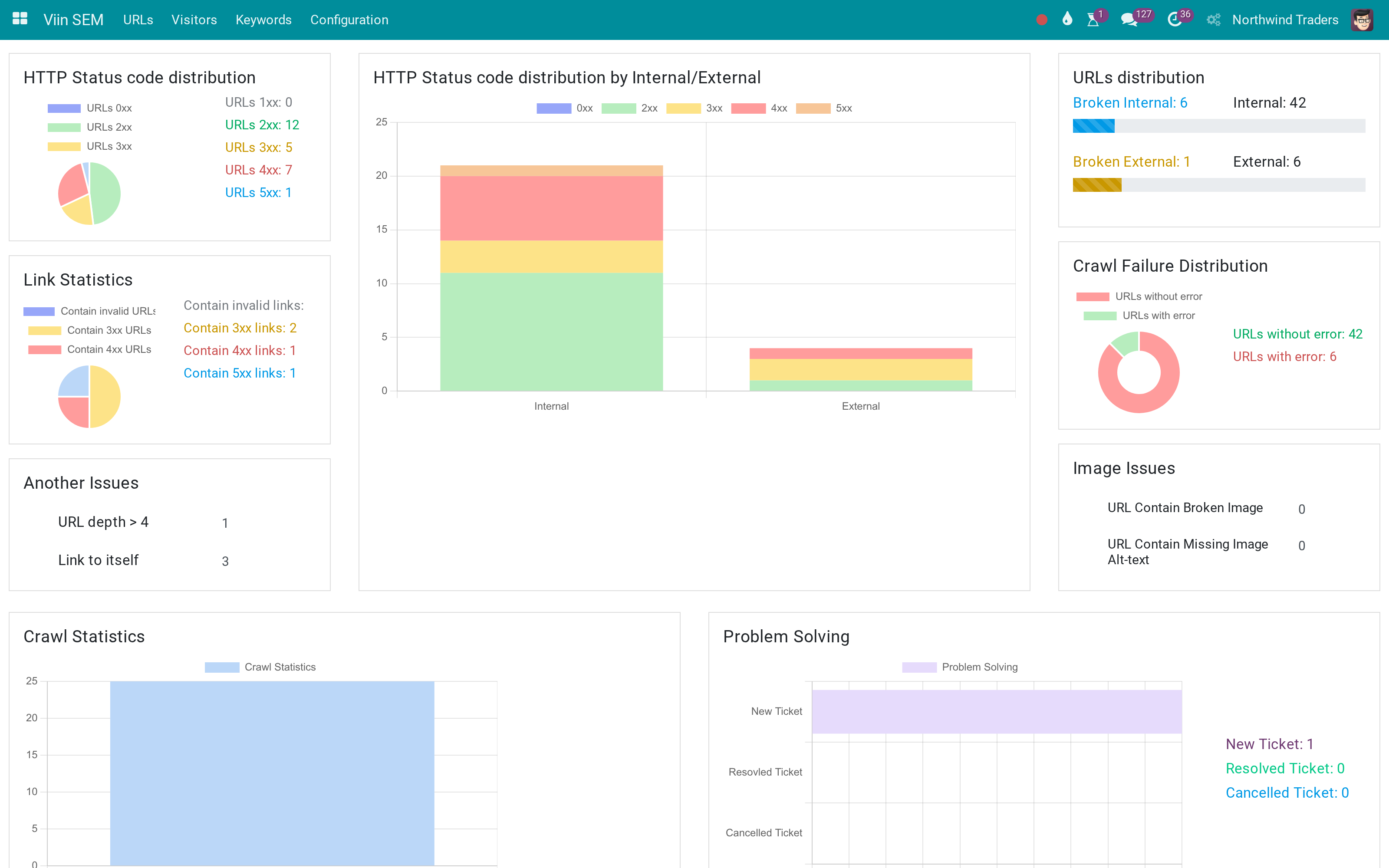Click URL Contain Missing Image Alt-text row
This screenshot has height=868, width=1389.
[1207, 552]
